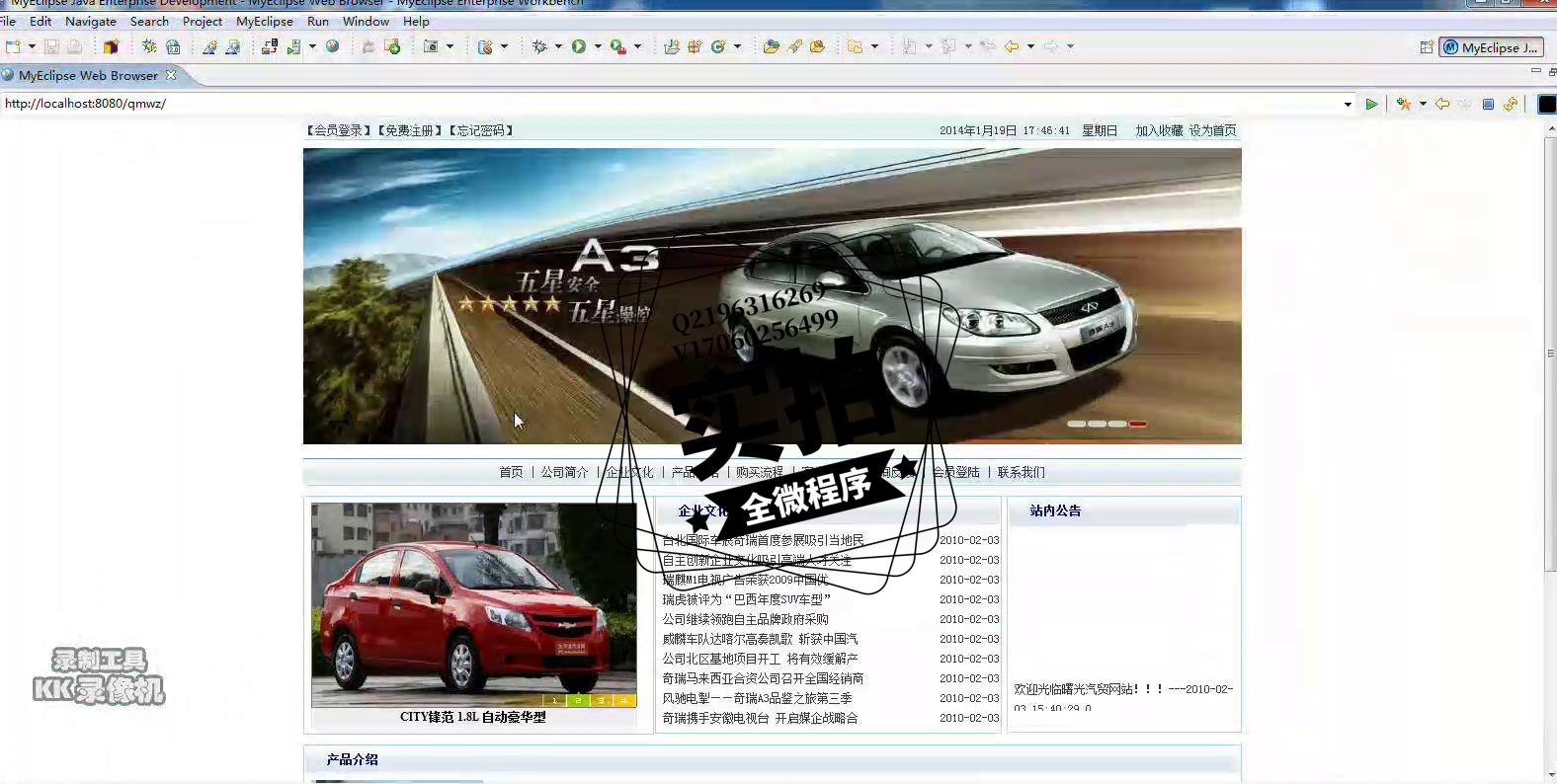
Task: Open the Window menu
Action: [366, 21]
